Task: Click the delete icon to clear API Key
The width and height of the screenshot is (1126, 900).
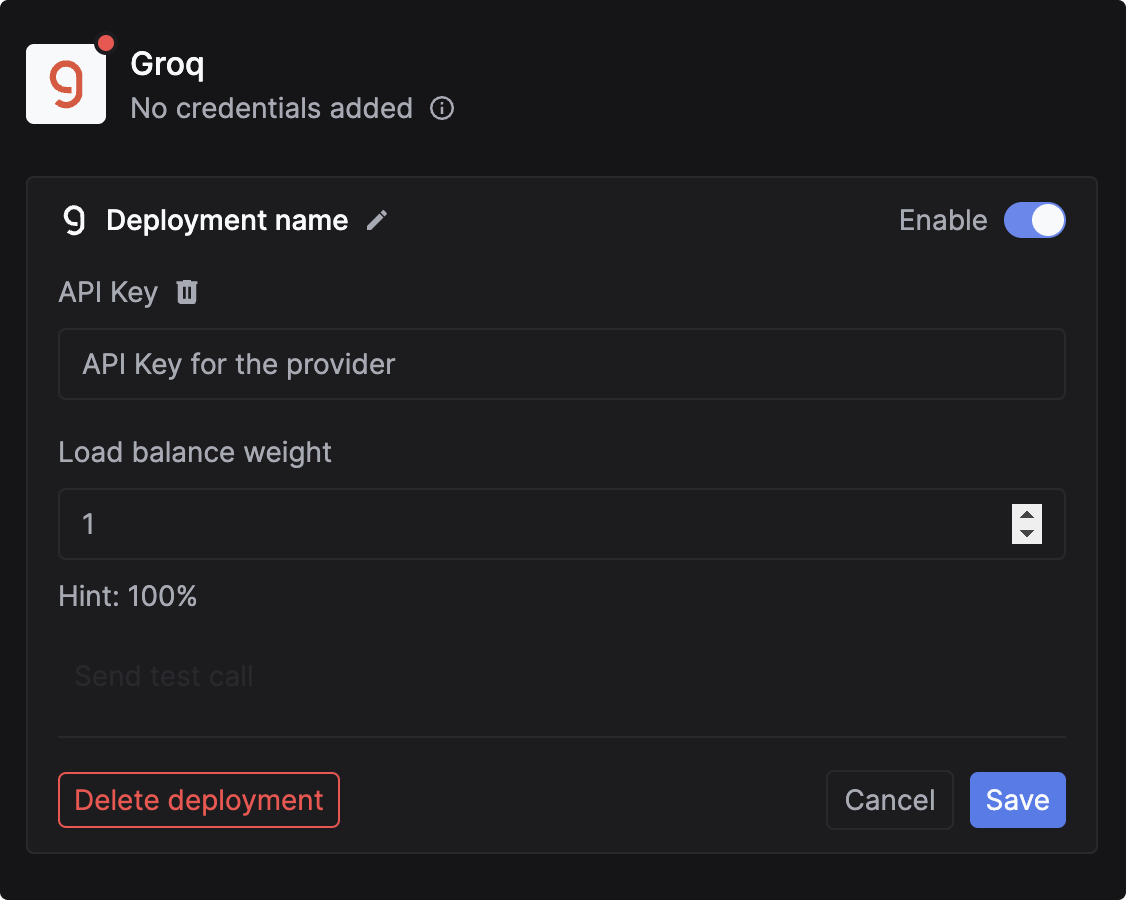Action: coord(186,292)
